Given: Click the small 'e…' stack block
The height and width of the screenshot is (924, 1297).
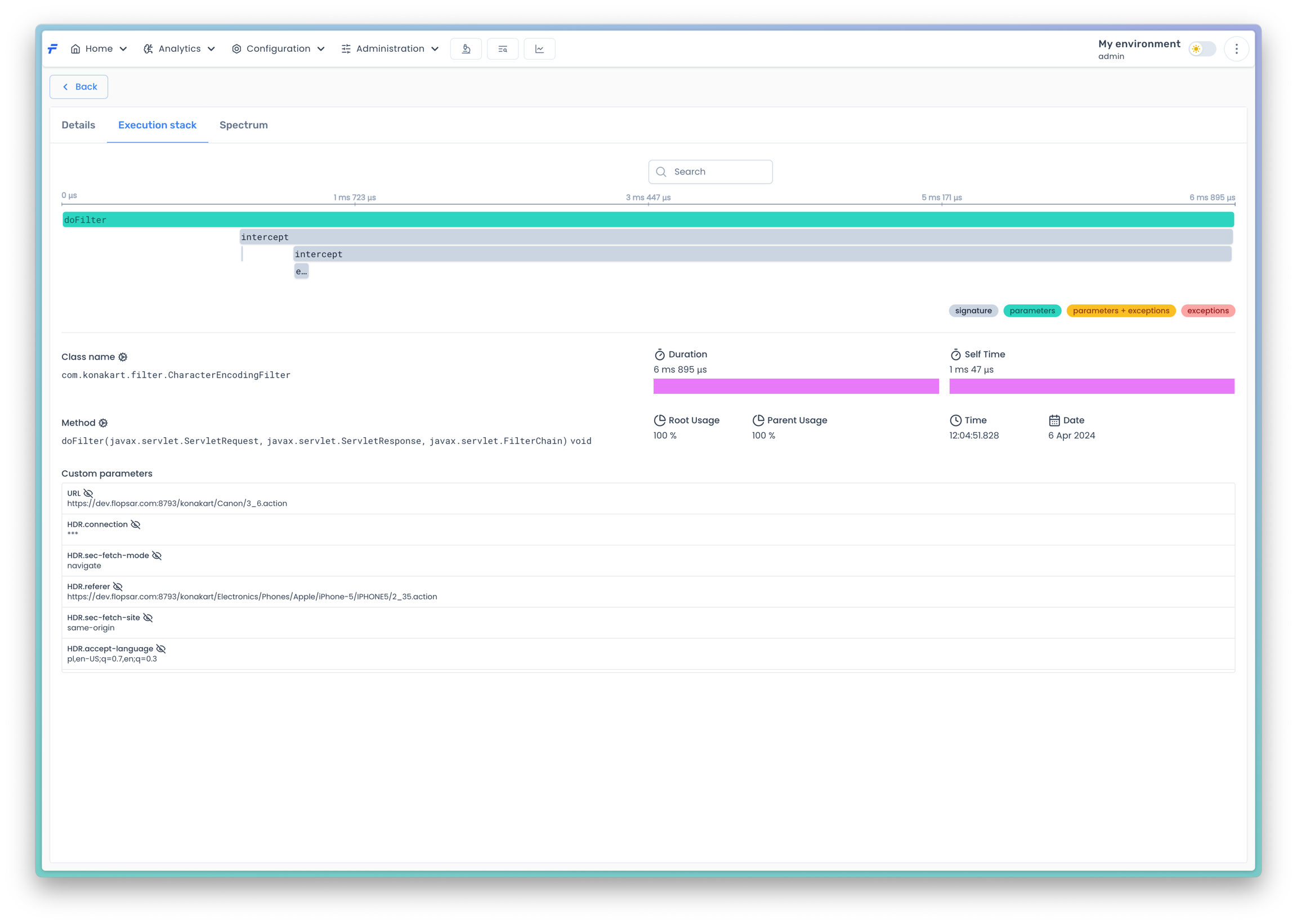Looking at the screenshot, I should (x=301, y=271).
